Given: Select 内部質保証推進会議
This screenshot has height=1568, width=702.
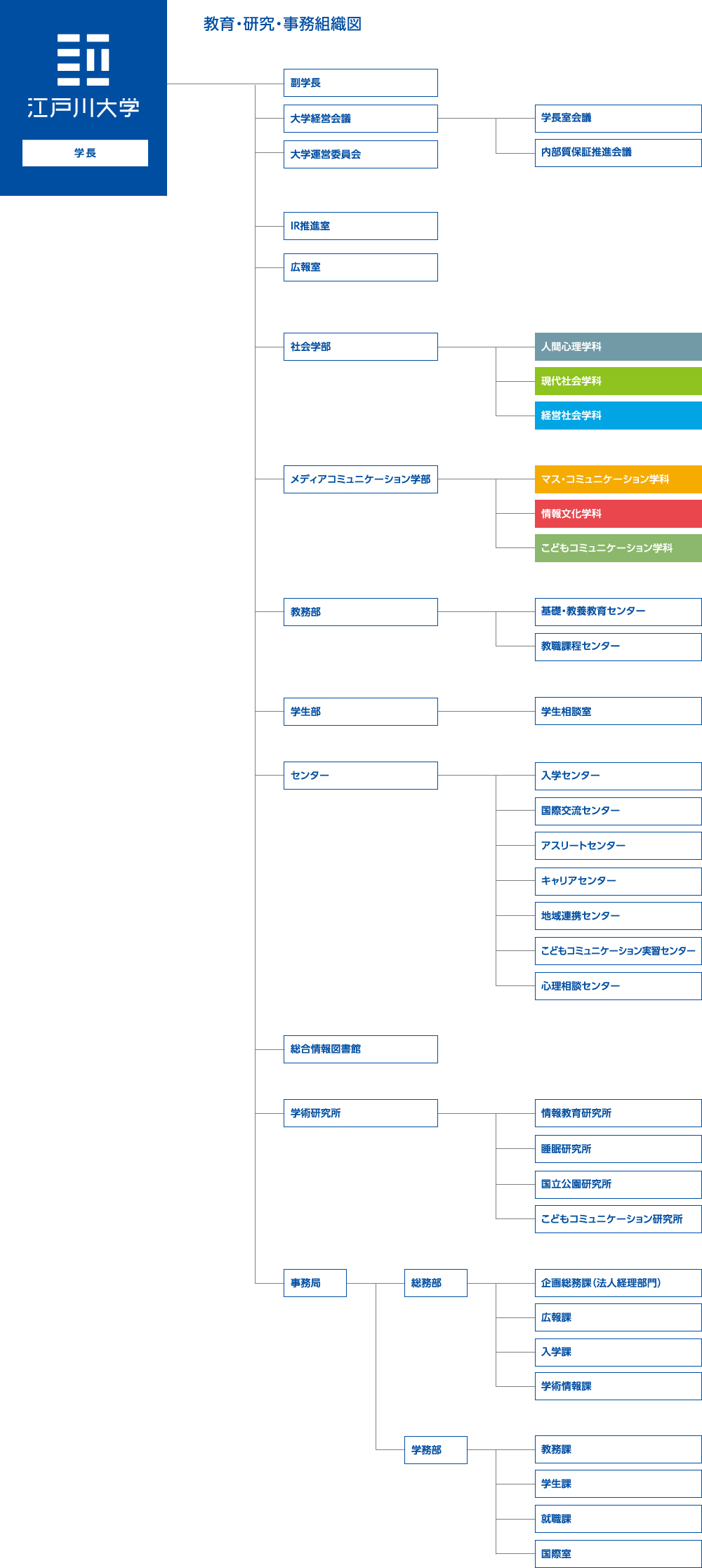Looking at the screenshot, I should coord(618,152).
